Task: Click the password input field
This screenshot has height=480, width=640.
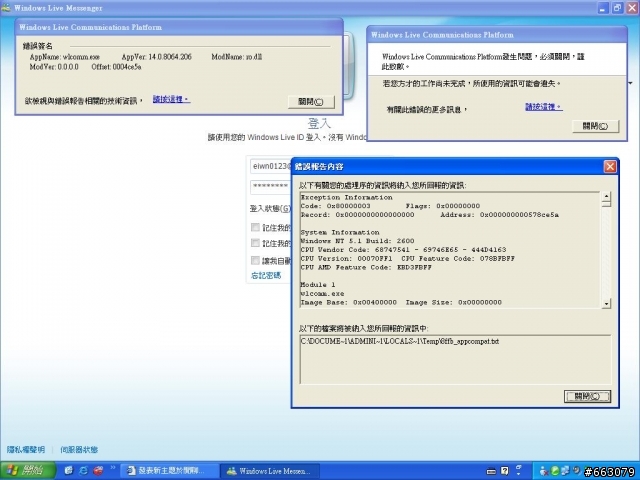Action: pyautogui.click(x=271, y=187)
